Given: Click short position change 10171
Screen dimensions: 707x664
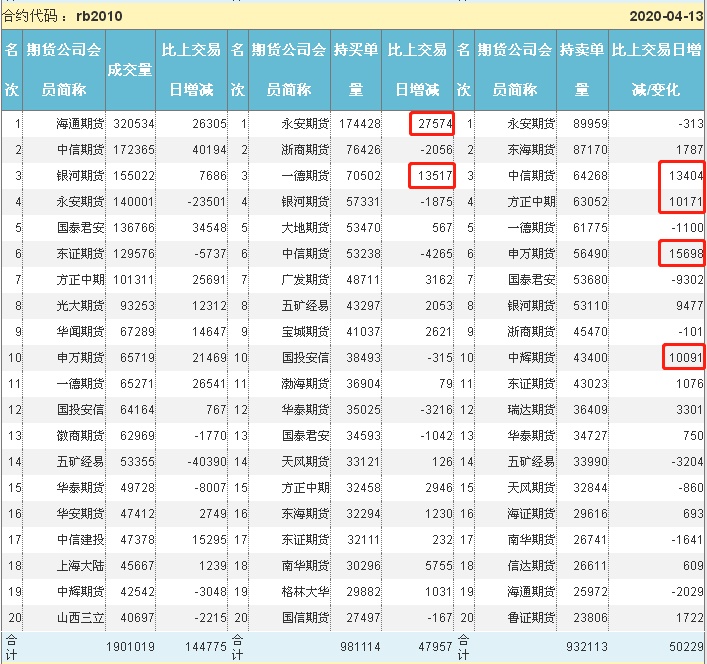Looking at the screenshot, I should point(686,201).
